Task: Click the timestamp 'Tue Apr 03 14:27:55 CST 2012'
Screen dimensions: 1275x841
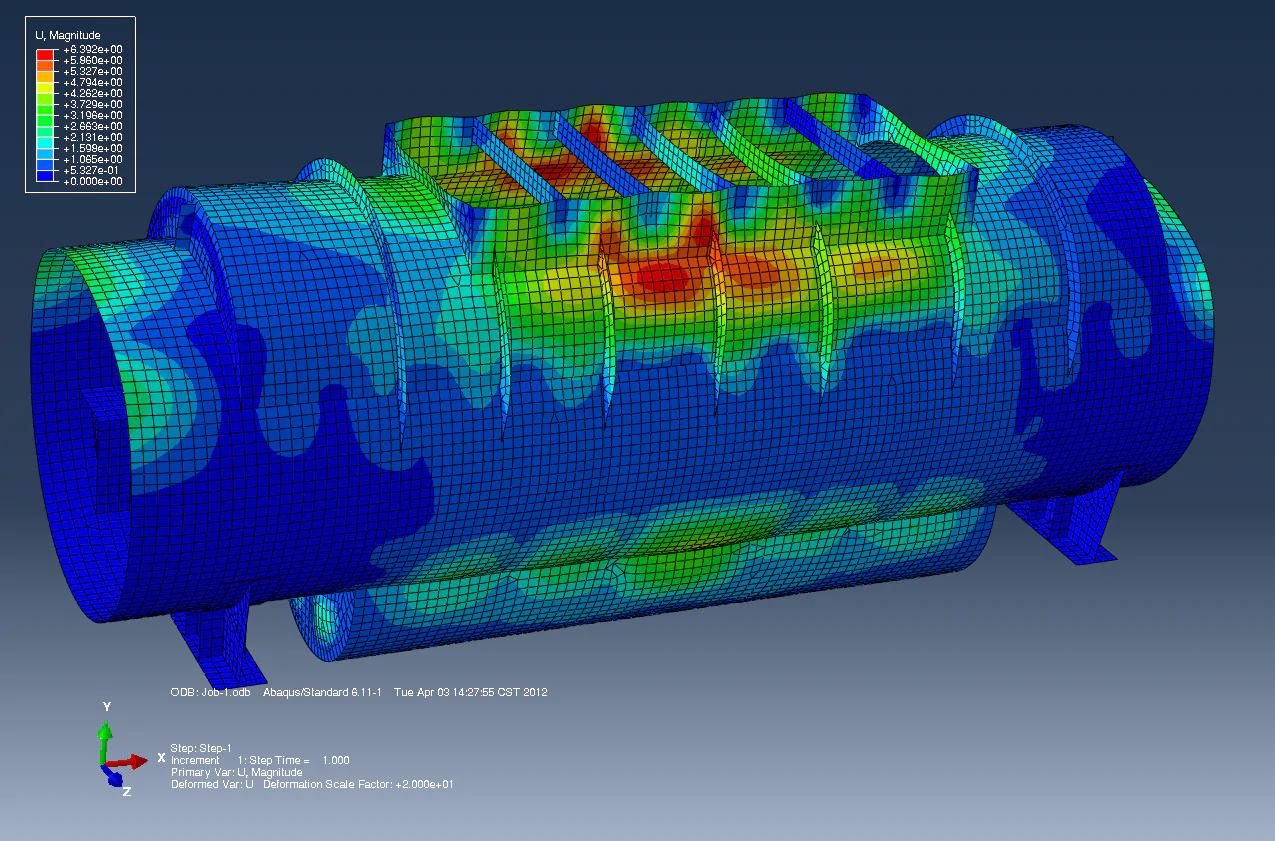Action: tap(471, 692)
